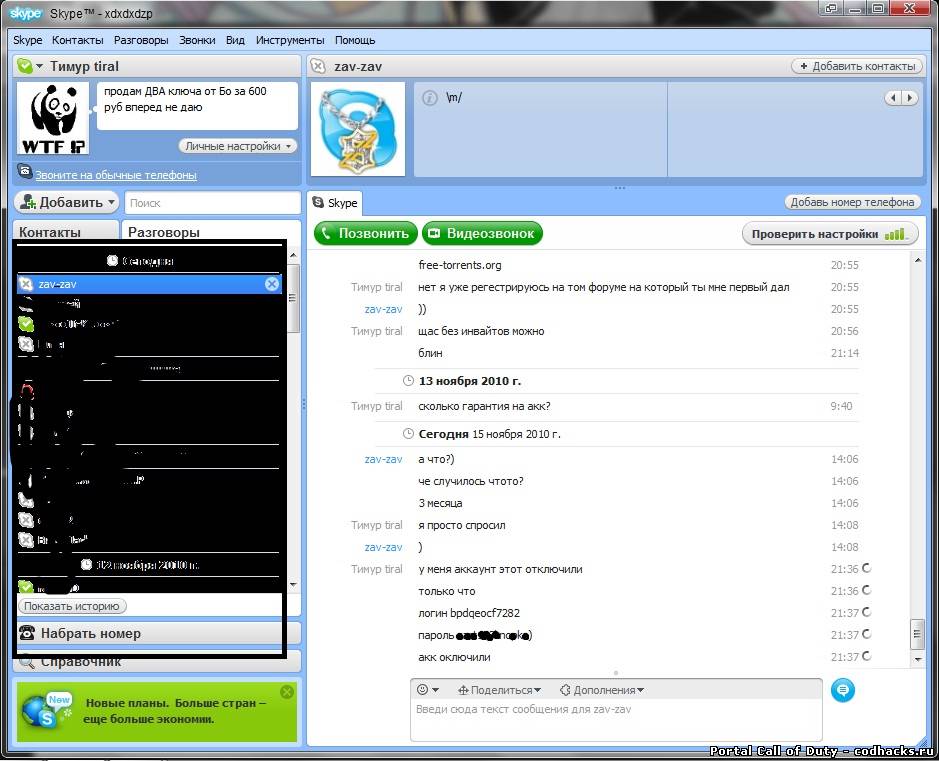Open the Разговоры menu in the menu bar
This screenshot has width=939, height=761.
(141, 40)
